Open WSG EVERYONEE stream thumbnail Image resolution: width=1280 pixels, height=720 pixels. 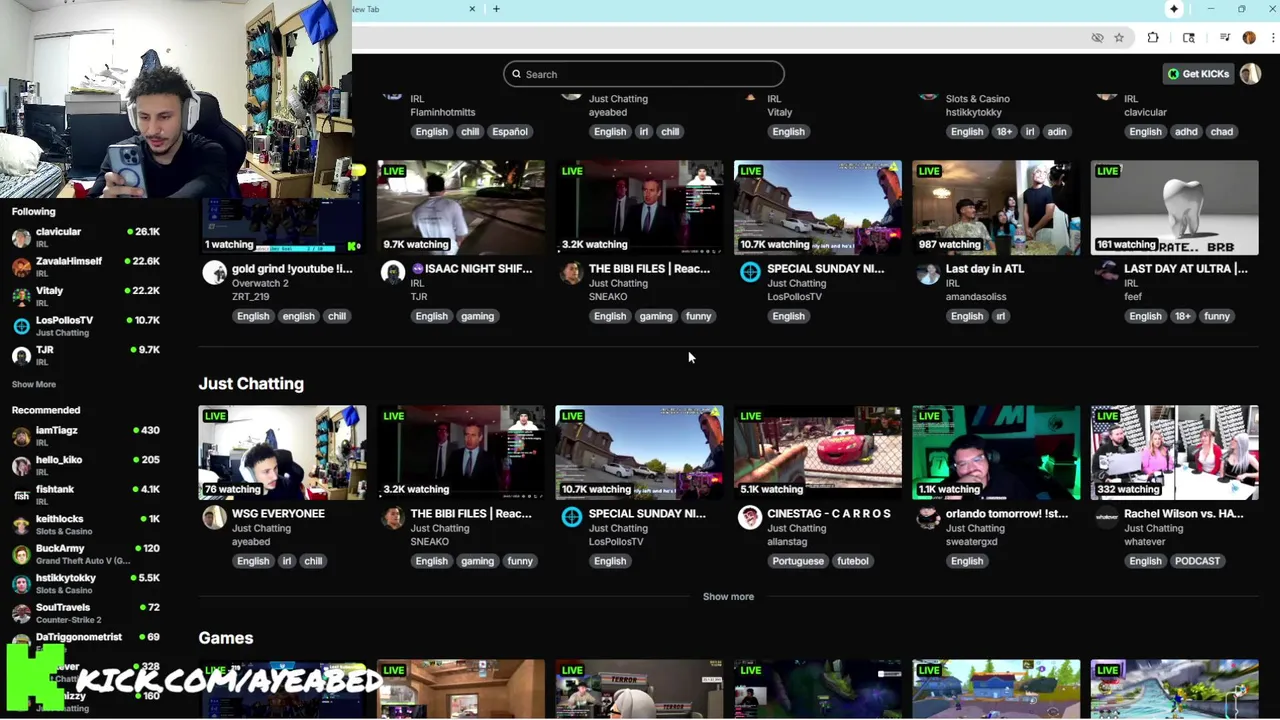click(282, 452)
